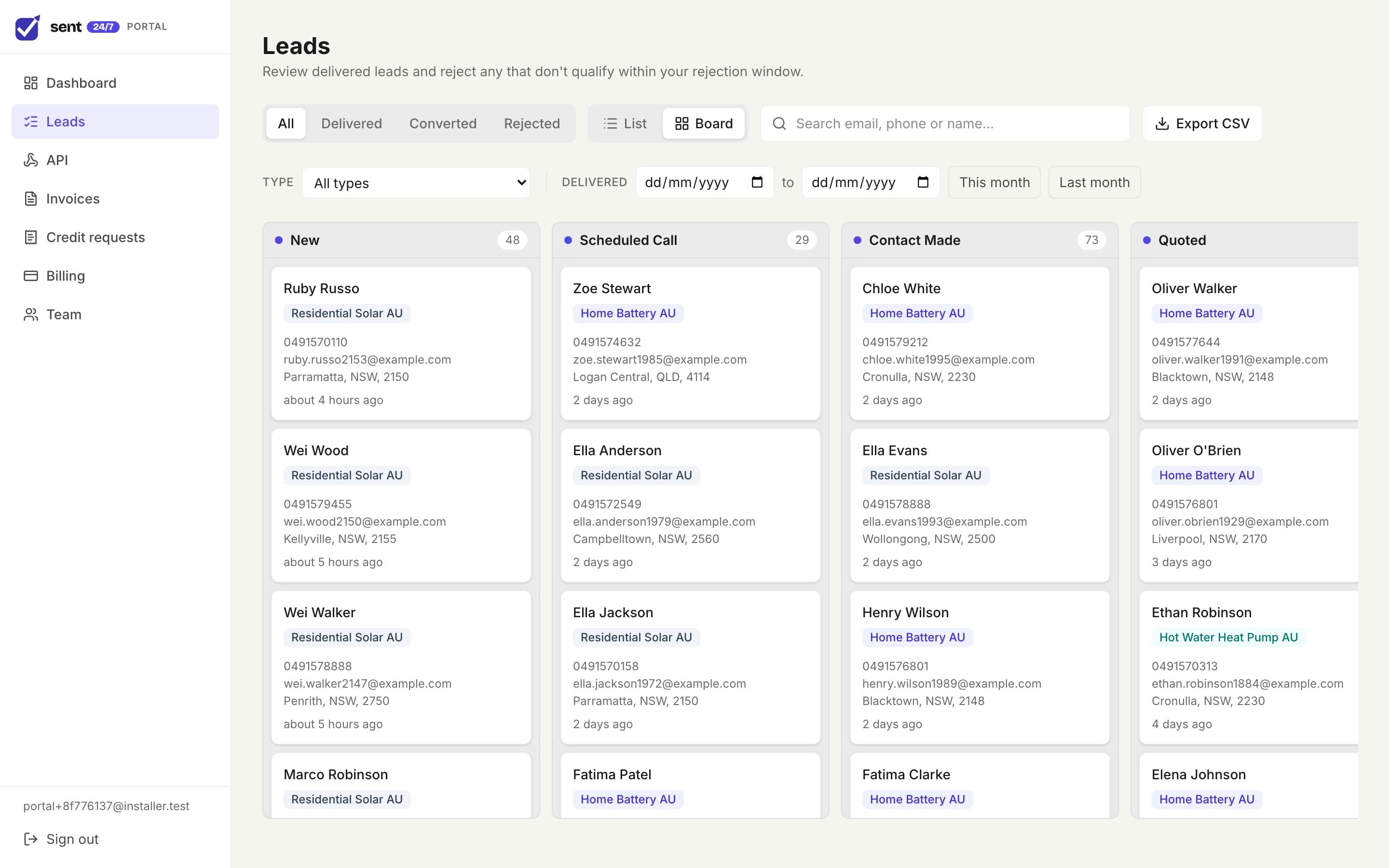1389x868 pixels.
Task: Open Henry Wilson lead card
Action: 979,667
